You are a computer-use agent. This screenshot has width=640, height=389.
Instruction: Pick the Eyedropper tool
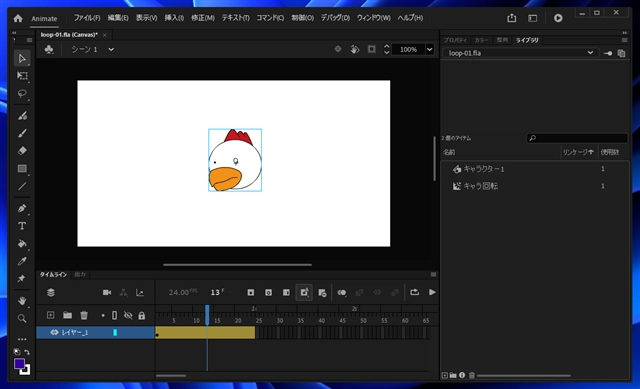coord(22,261)
